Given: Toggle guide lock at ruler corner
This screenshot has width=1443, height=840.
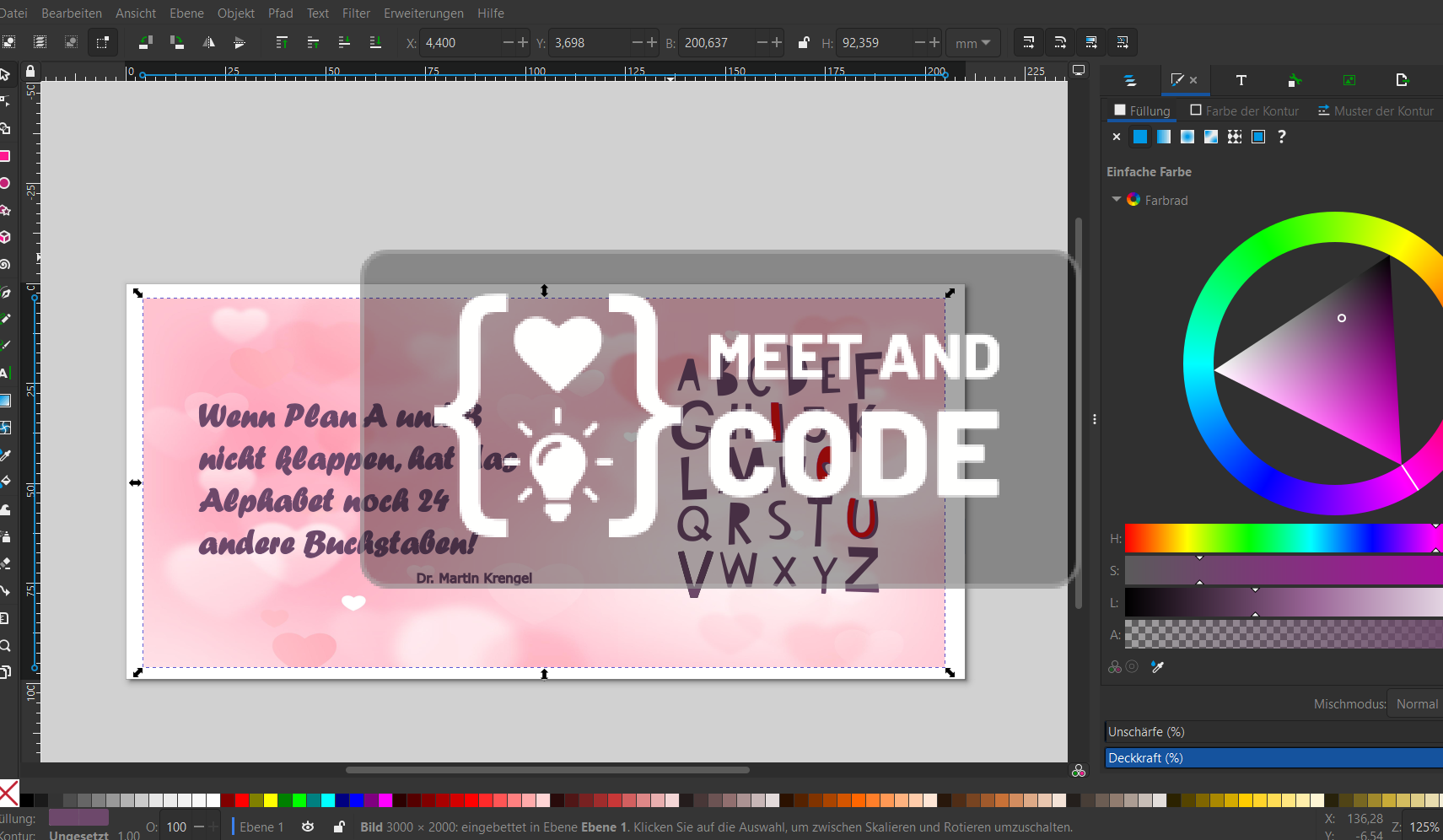Looking at the screenshot, I should click(30, 72).
